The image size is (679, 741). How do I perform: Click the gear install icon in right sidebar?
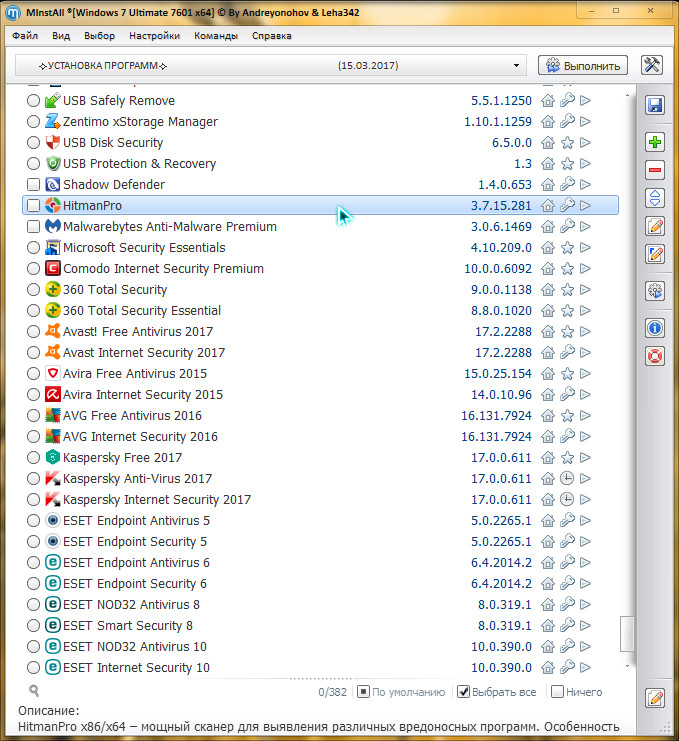point(655,291)
